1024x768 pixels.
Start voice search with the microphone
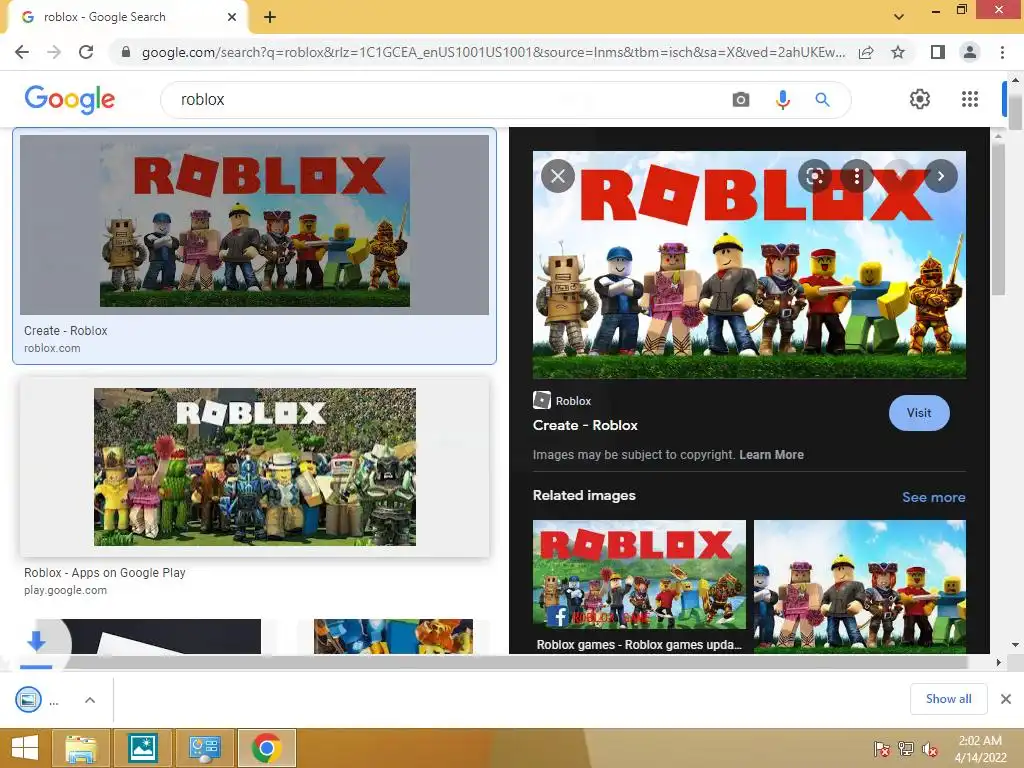782,99
